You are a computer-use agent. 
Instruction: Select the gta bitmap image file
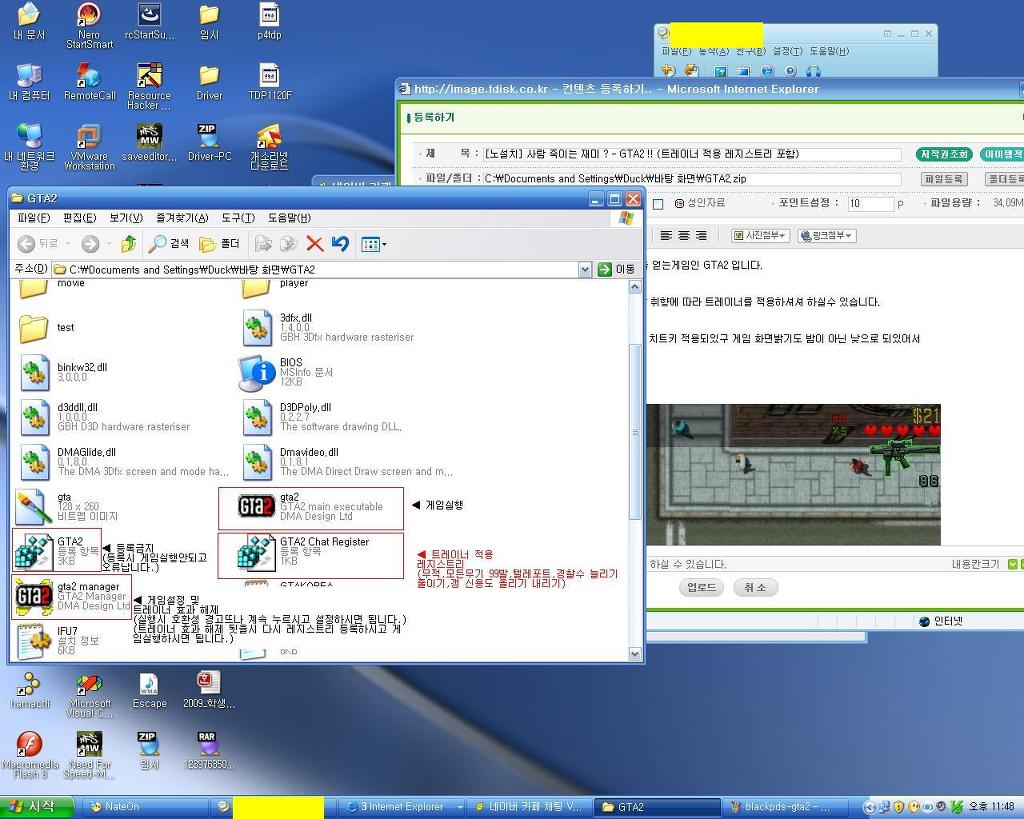(65, 507)
